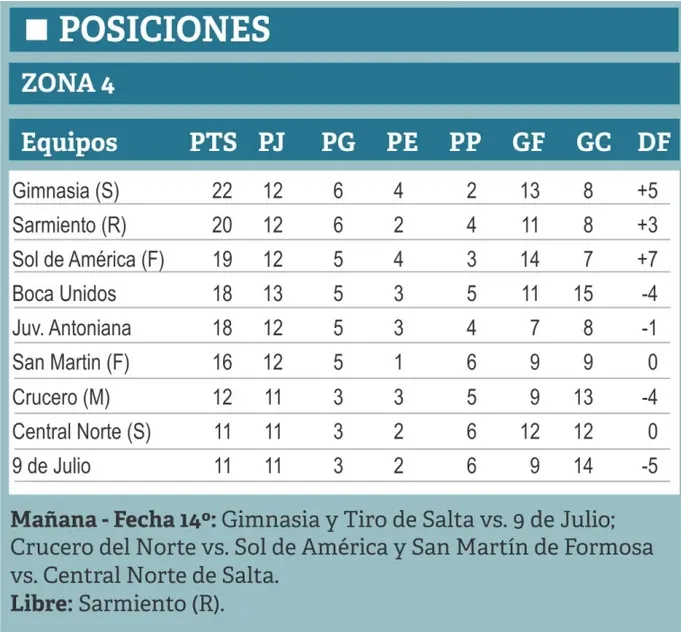Select the PJ column header

pos(272,142)
